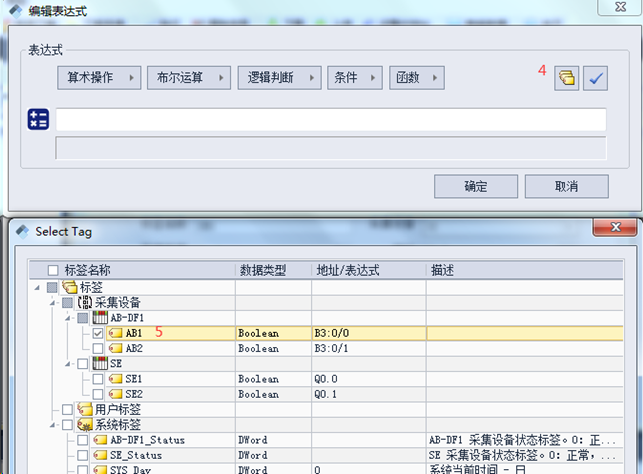Collapse the 采集设备 tree node
The image size is (643, 474).
tap(52, 303)
